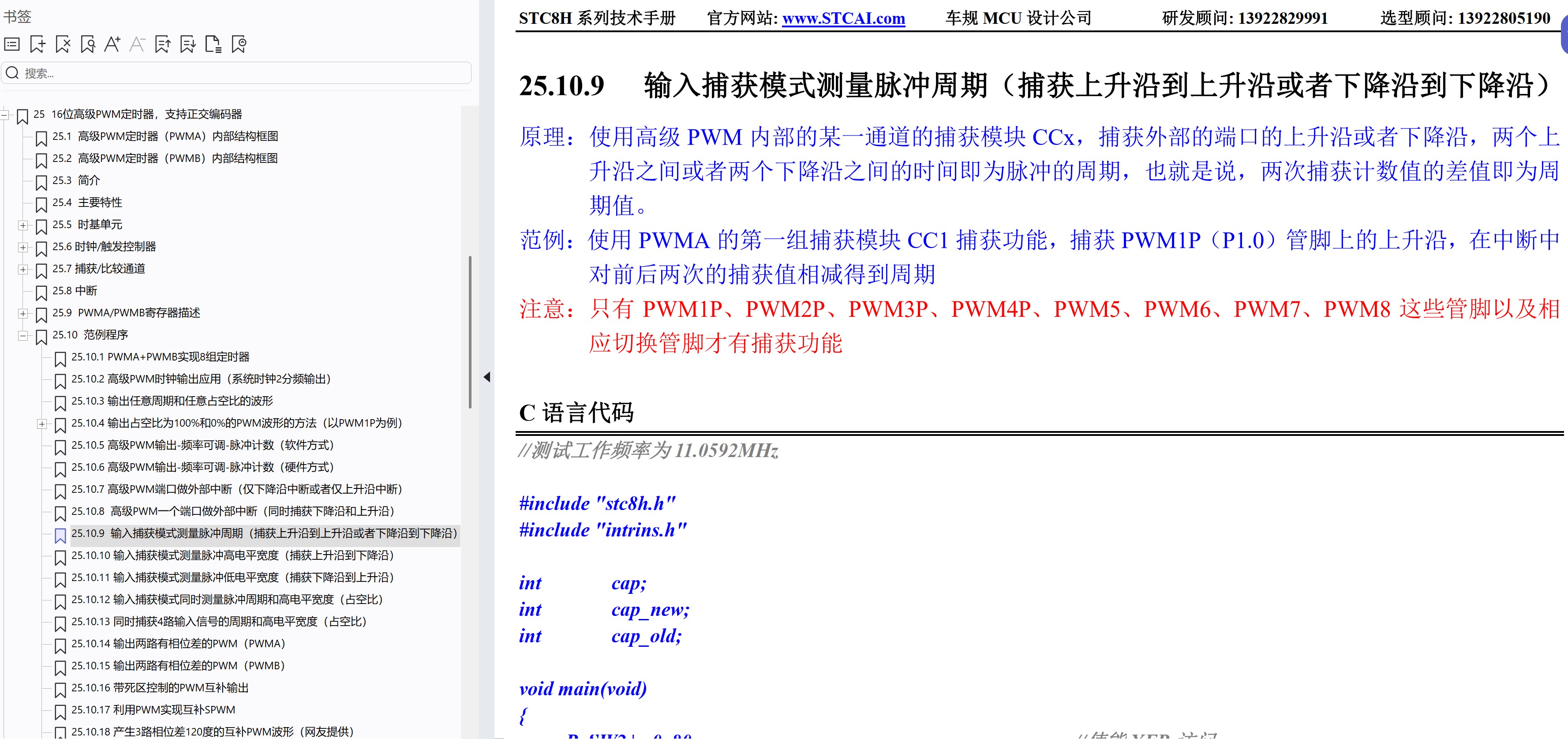The image size is (1568, 739).
Task: Click the move bookmark up icon
Action: 162,44
